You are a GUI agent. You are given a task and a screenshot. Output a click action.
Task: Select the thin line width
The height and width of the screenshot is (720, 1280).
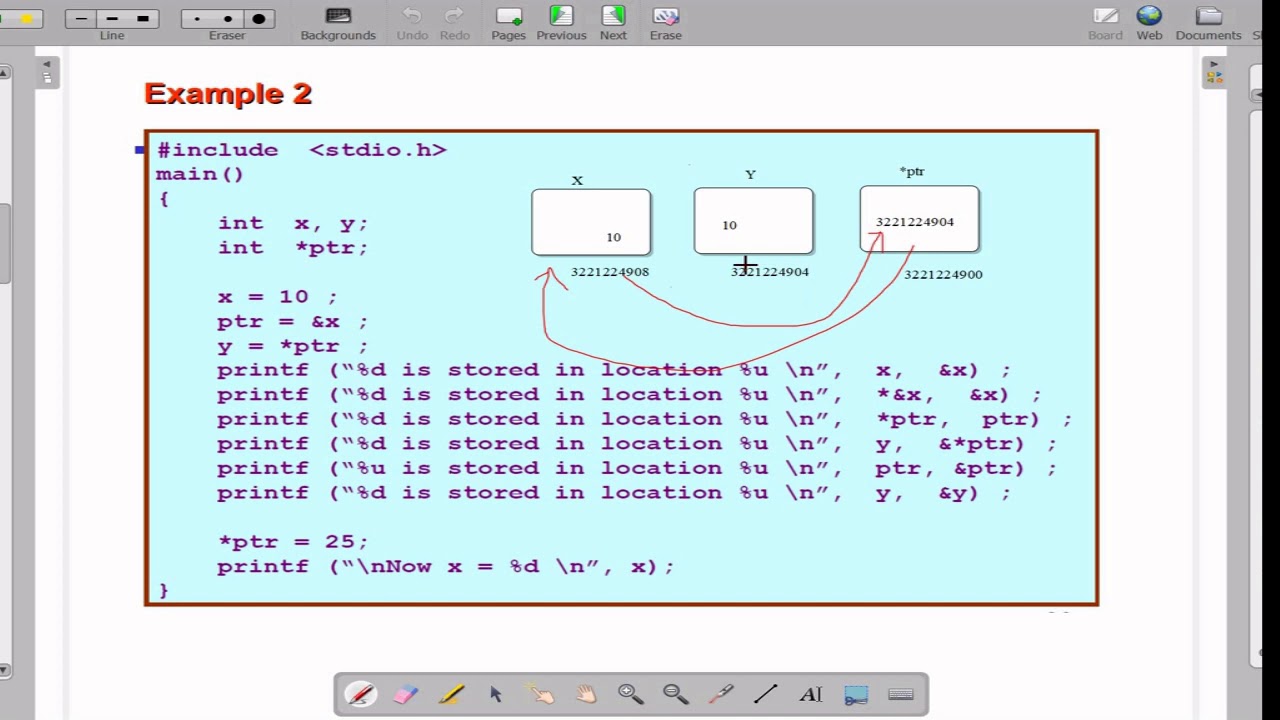pos(81,18)
